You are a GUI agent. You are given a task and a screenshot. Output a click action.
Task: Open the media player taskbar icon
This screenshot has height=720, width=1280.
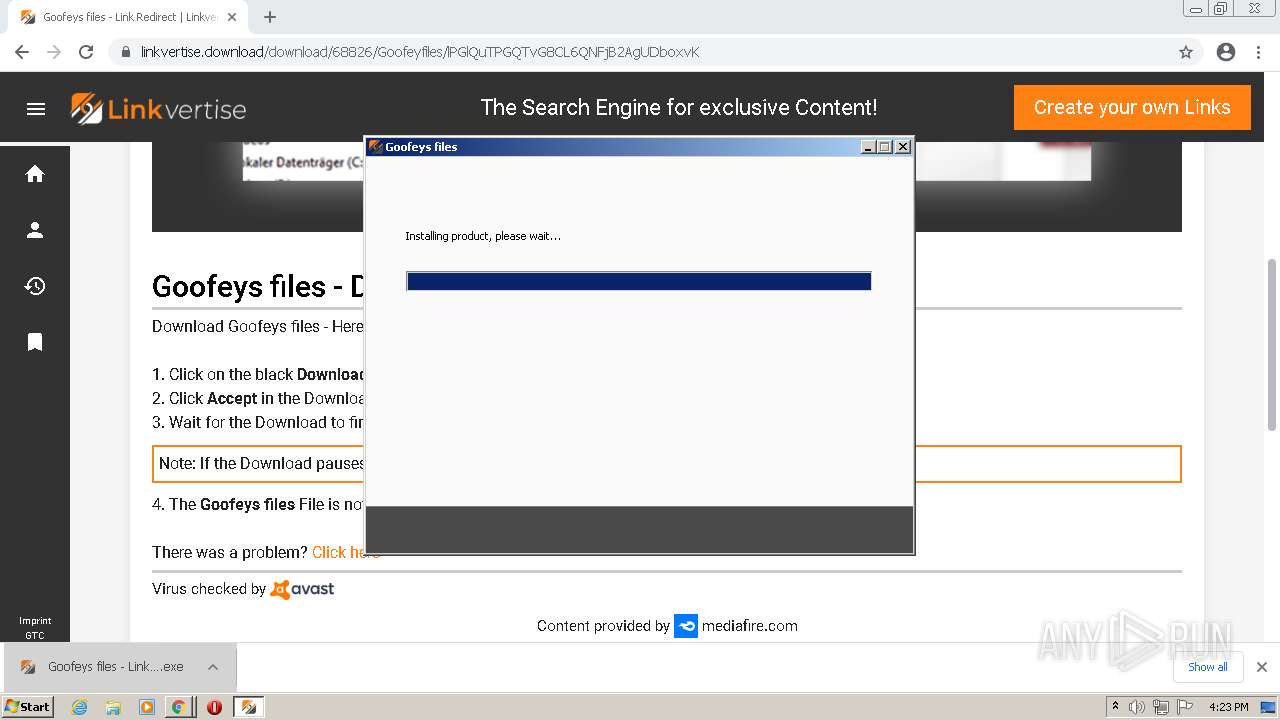pos(147,707)
